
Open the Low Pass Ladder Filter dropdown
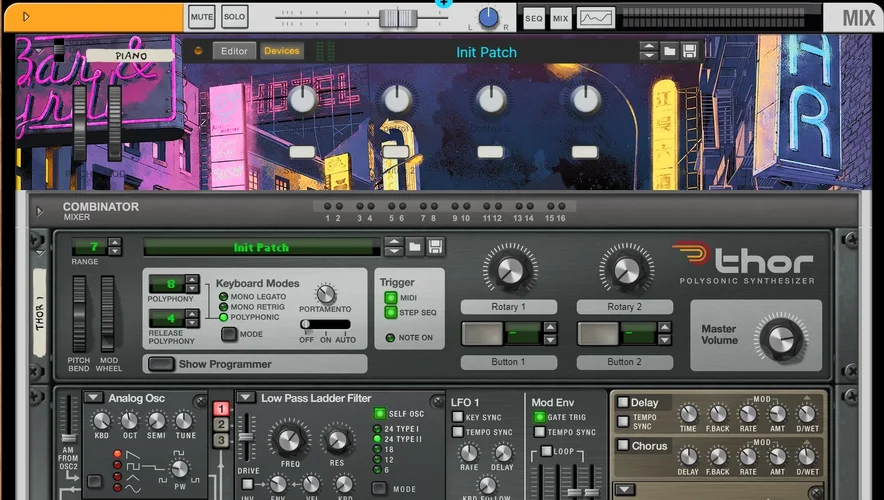(246, 398)
